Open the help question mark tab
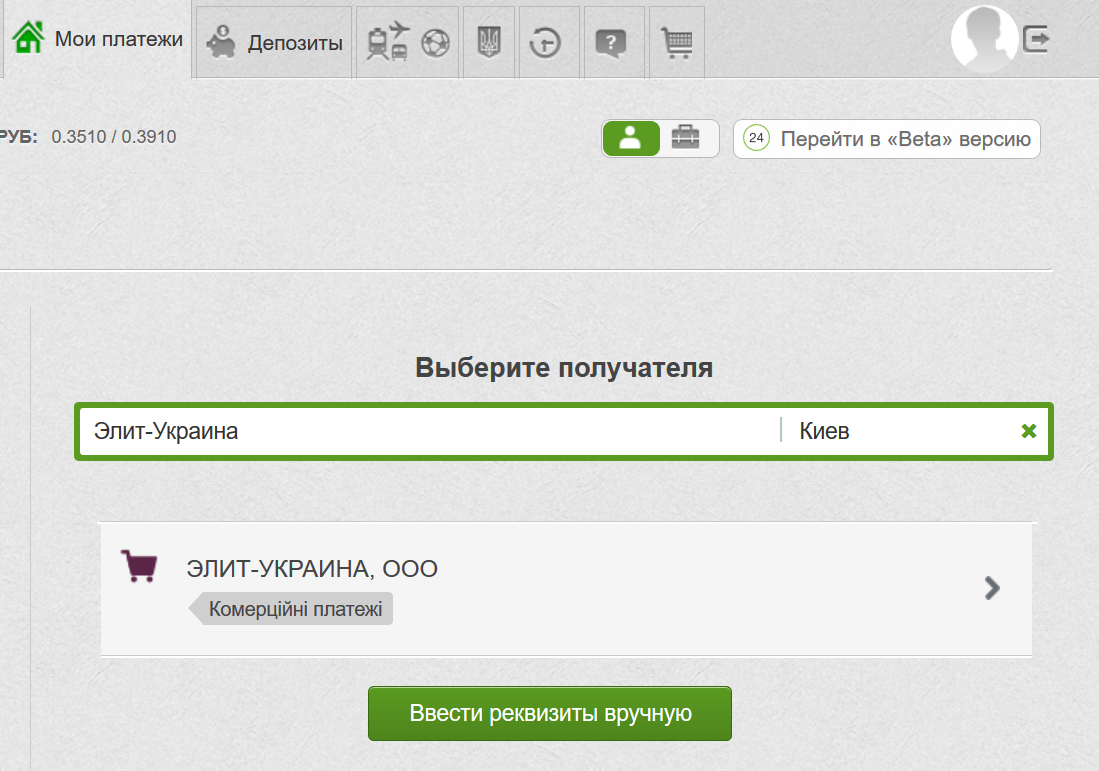Viewport: 1099px width, 771px height. pos(610,43)
